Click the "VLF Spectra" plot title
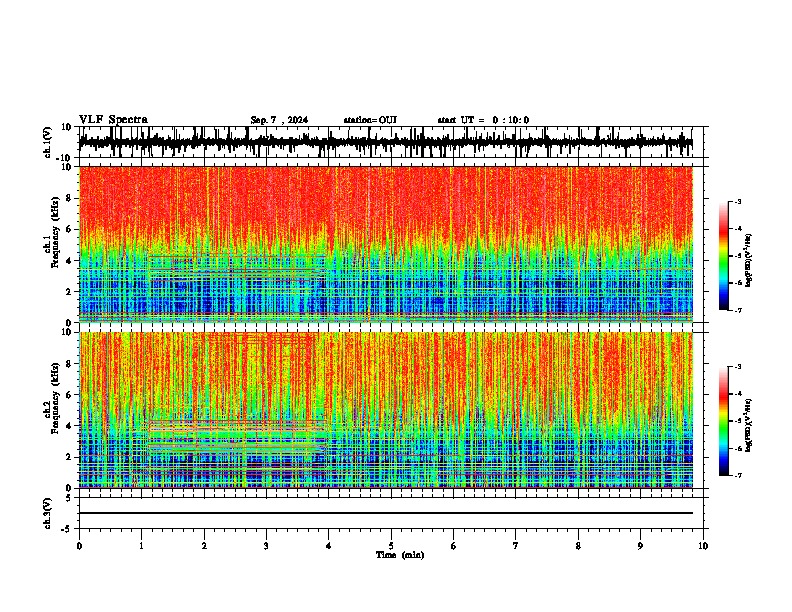 pos(113,120)
